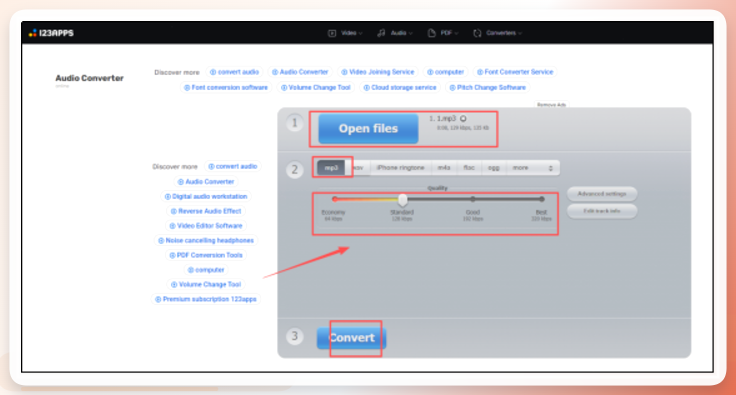Click the top 'Volume Change Tool' link
Viewport: 736px width, 395px height.
(315, 88)
